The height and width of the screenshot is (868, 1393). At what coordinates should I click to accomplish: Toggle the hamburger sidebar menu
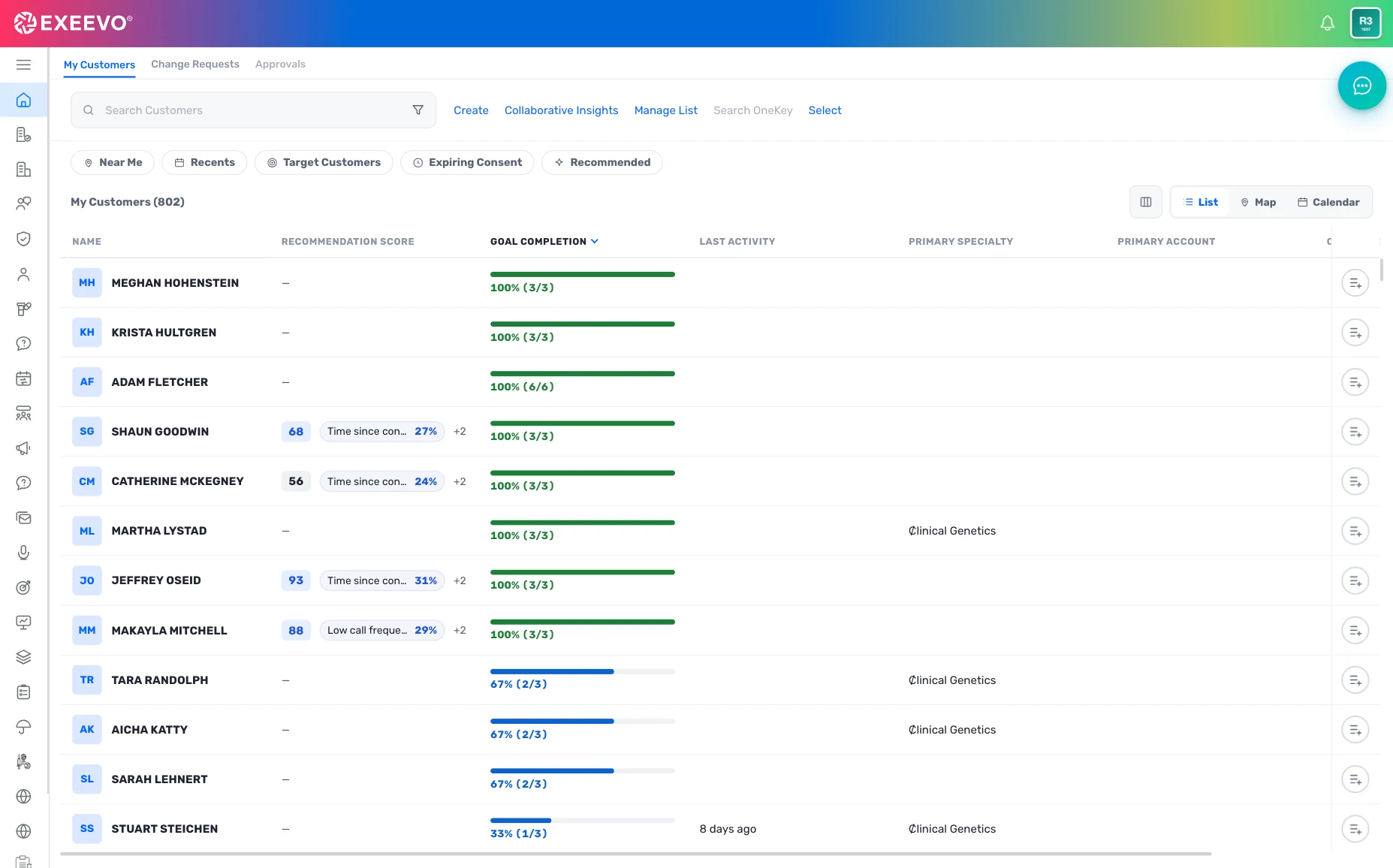click(24, 65)
